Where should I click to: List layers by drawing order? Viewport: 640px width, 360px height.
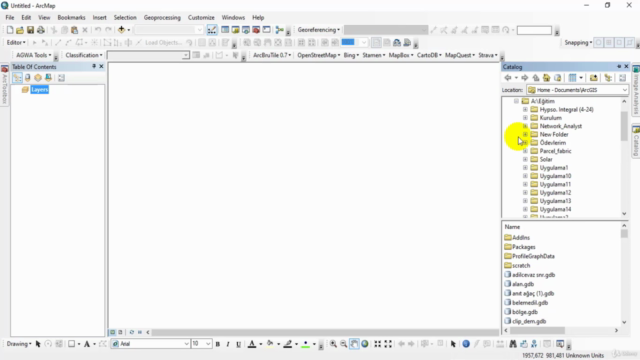coord(17,78)
